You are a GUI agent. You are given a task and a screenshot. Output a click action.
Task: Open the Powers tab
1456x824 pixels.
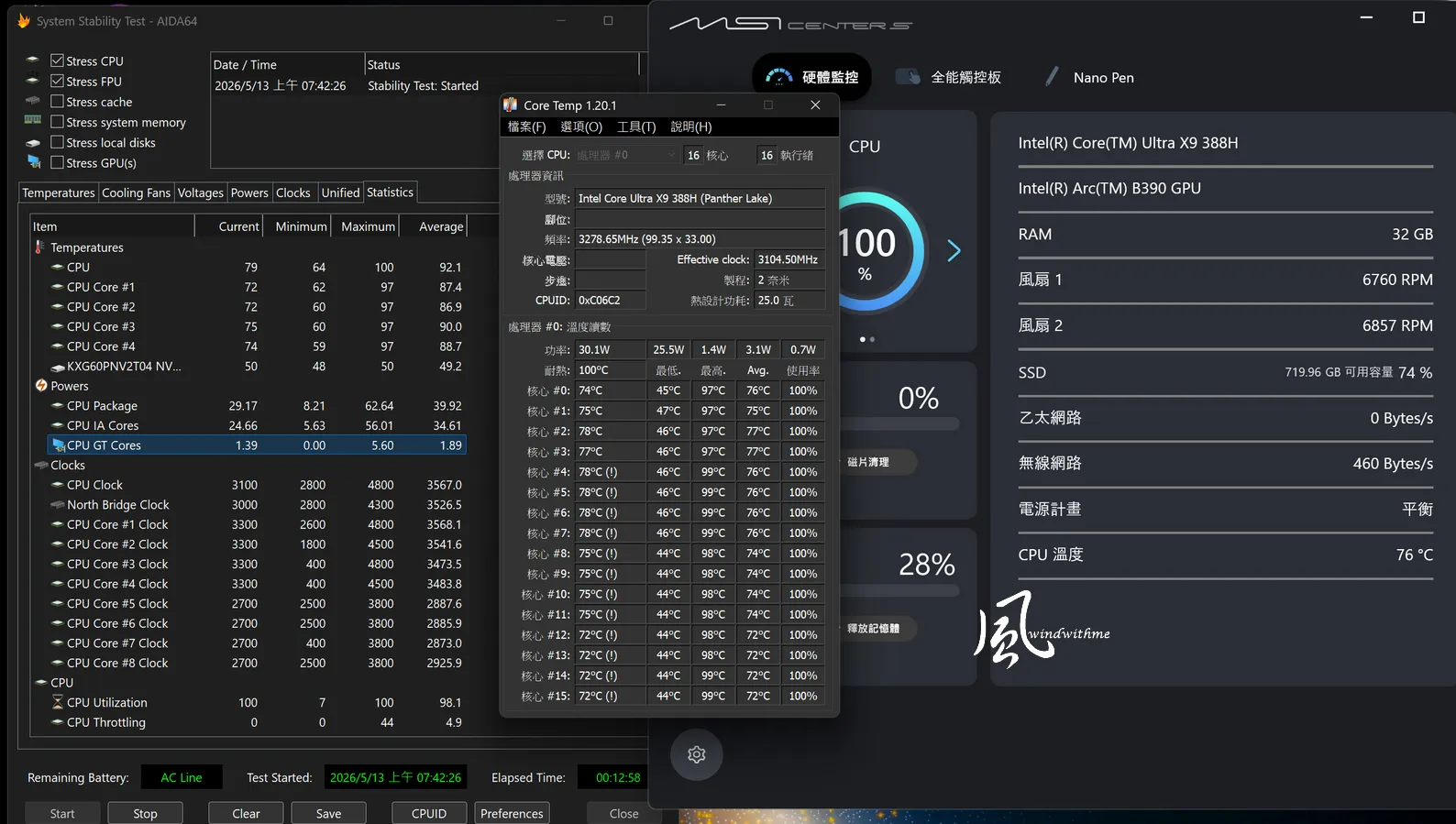click(x=249, y=192)
